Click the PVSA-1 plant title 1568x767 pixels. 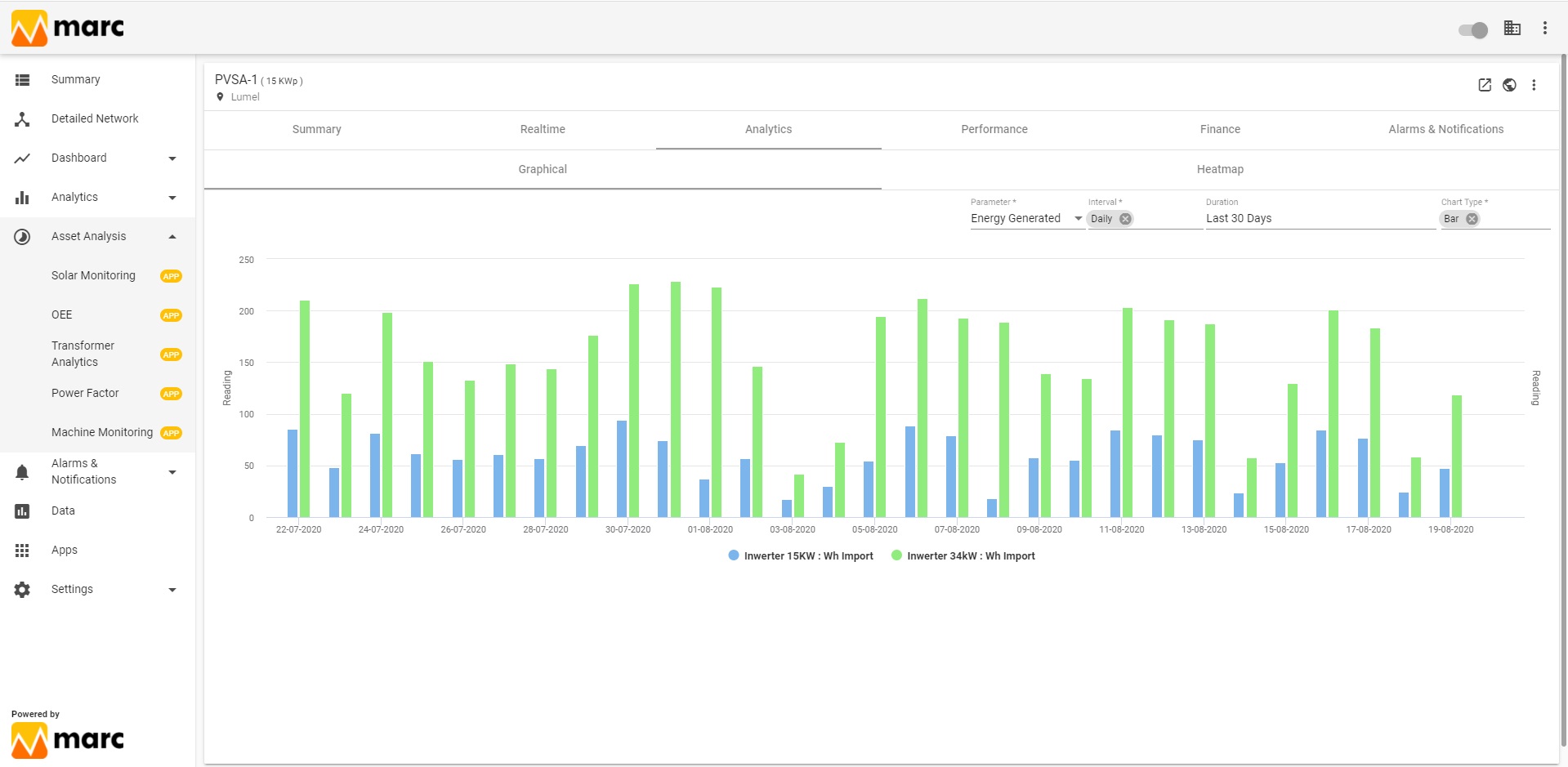[236, 80]
